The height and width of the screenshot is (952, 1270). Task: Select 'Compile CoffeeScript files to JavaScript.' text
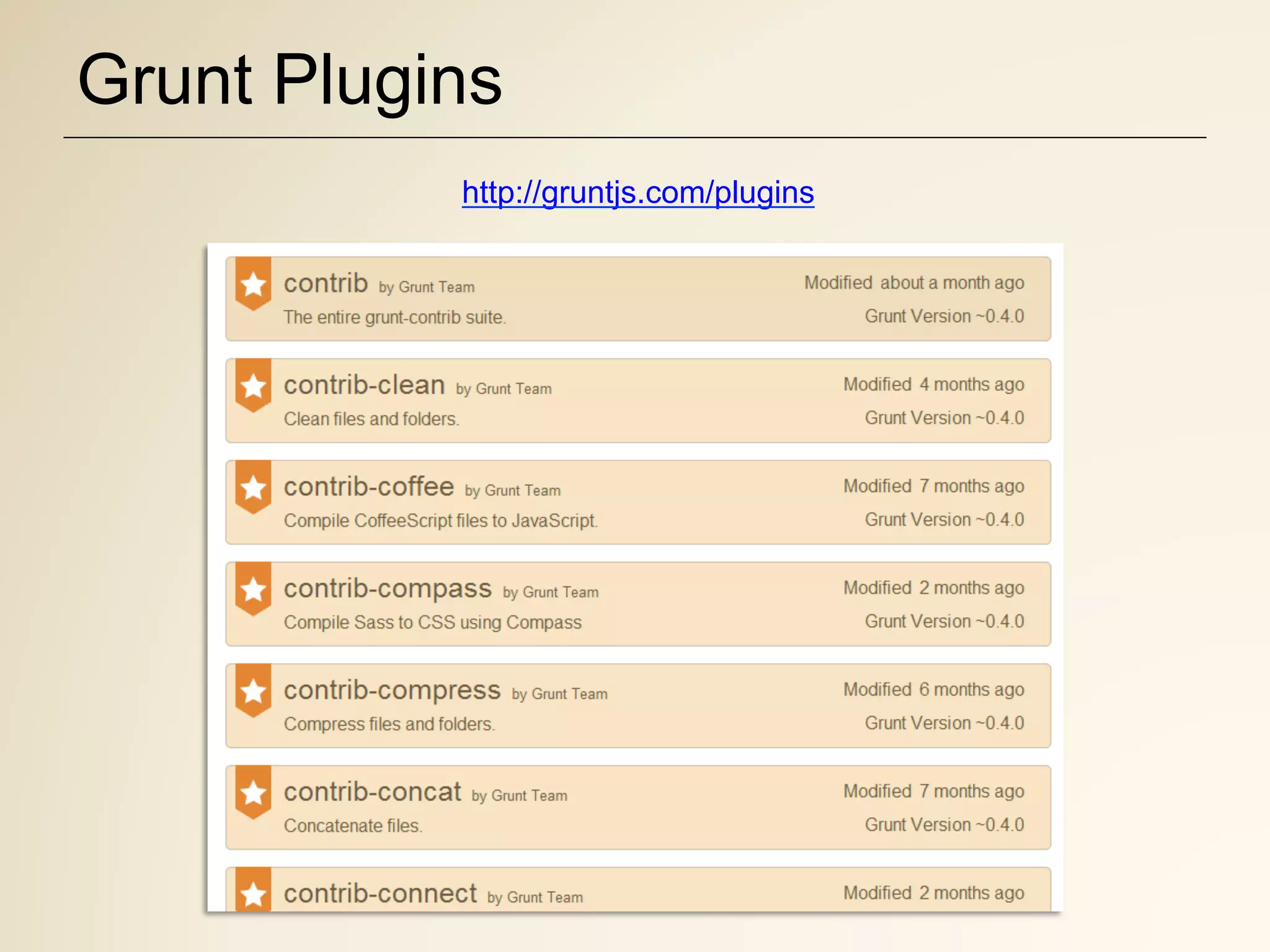coord(441,521)
